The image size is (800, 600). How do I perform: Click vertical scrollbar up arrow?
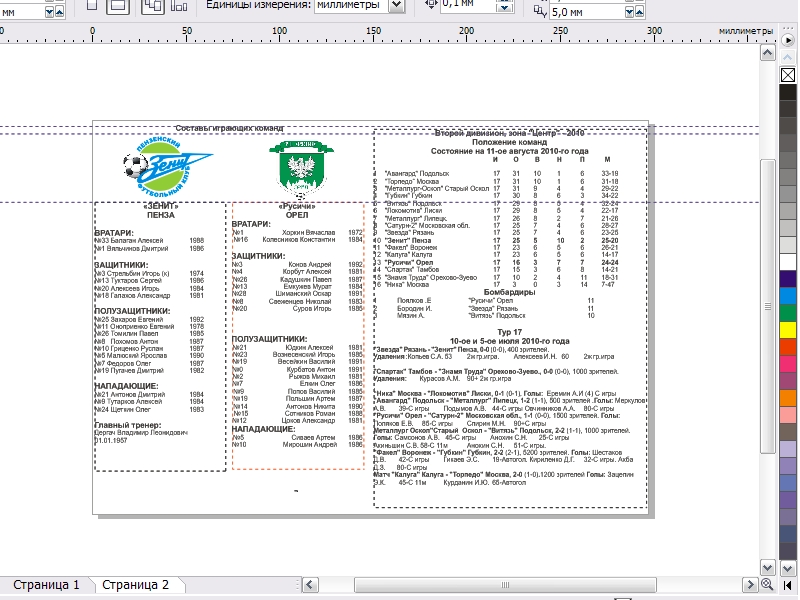pos(767,53)
